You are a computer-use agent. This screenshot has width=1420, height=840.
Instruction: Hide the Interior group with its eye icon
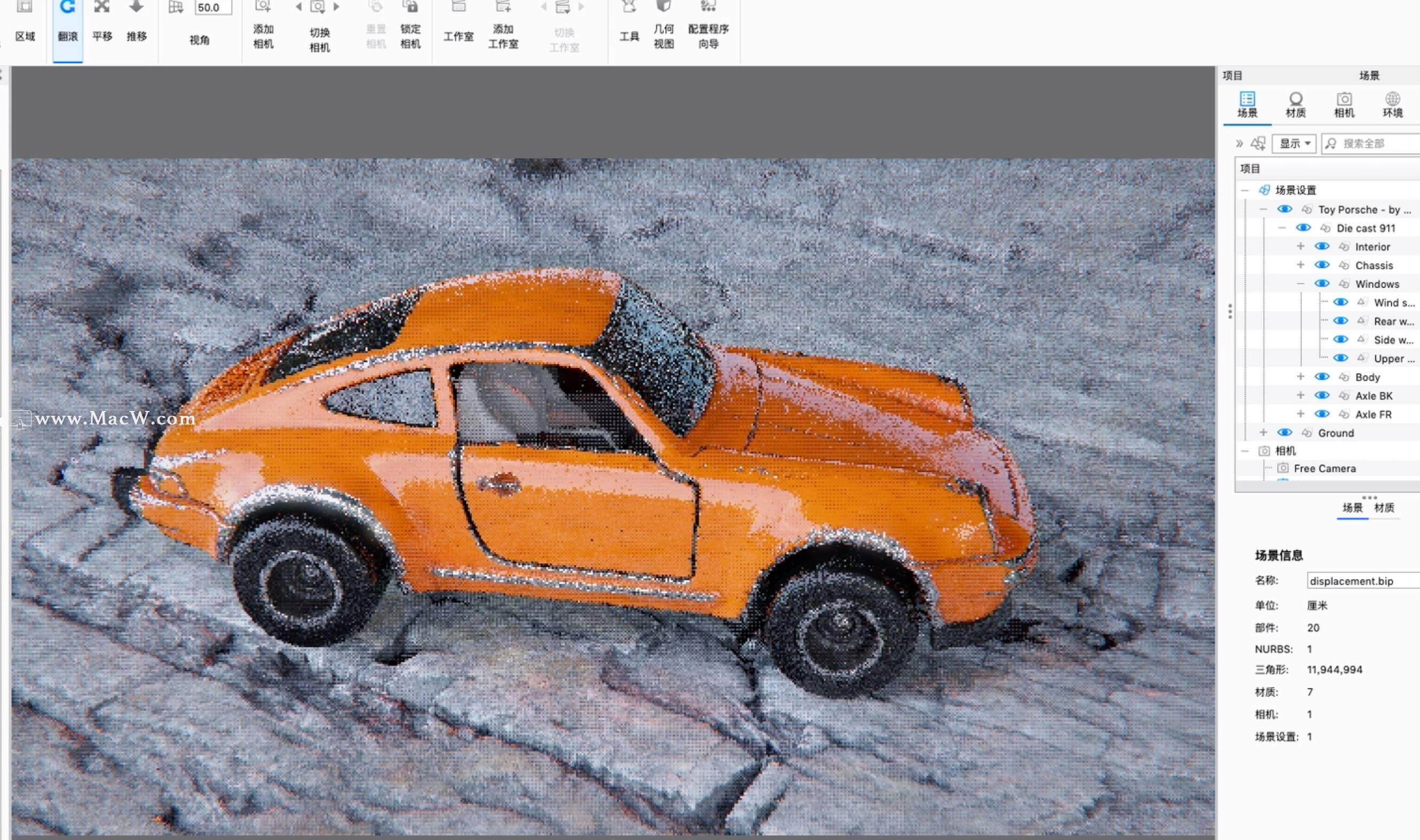click(x=1321, y=246)
